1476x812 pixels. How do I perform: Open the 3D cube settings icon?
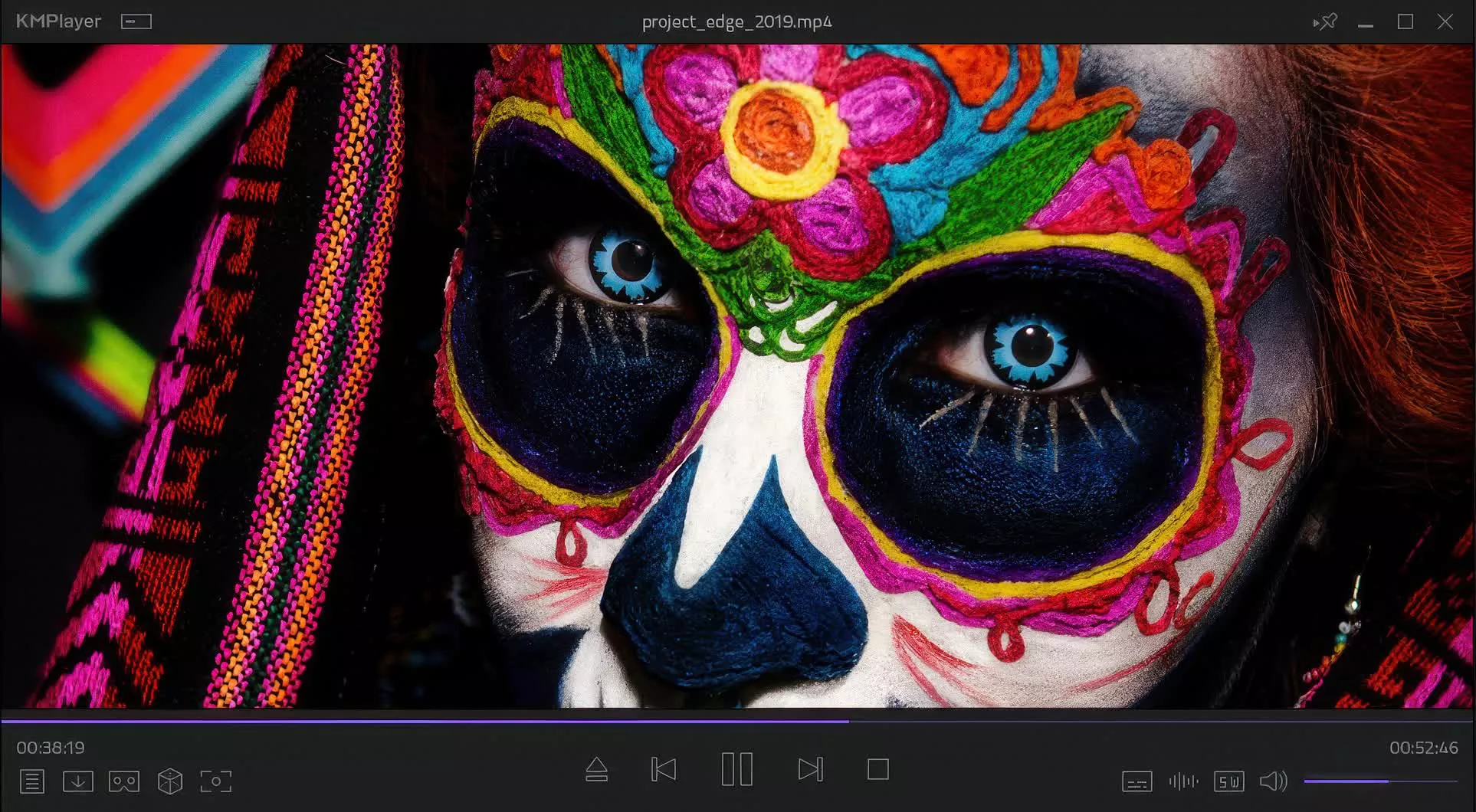click(x=170, y=781)
